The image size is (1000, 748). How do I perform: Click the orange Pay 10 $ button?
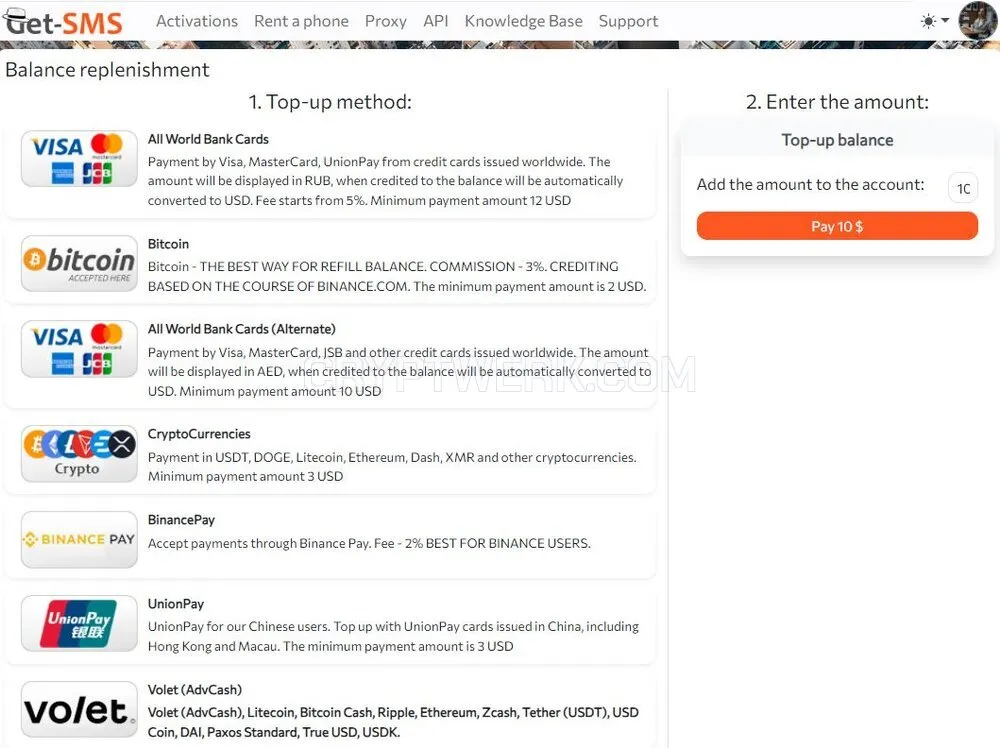click(x=837, y=226)
